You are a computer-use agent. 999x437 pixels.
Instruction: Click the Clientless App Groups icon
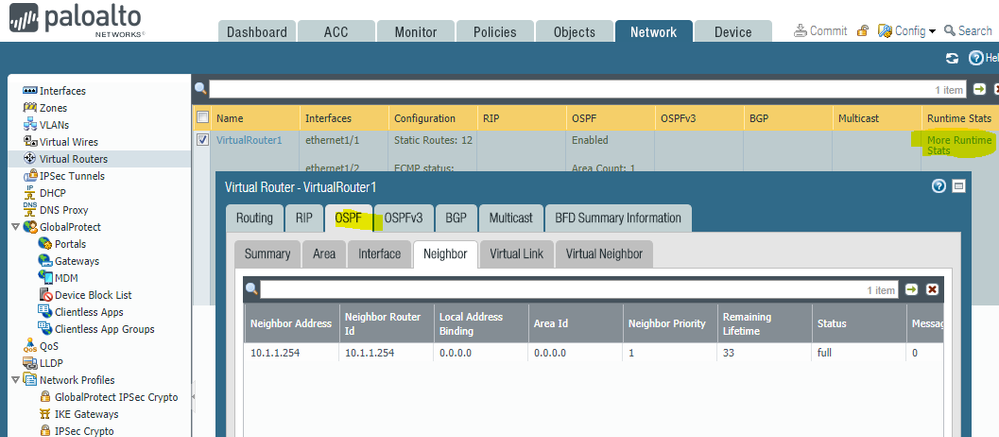45,329
